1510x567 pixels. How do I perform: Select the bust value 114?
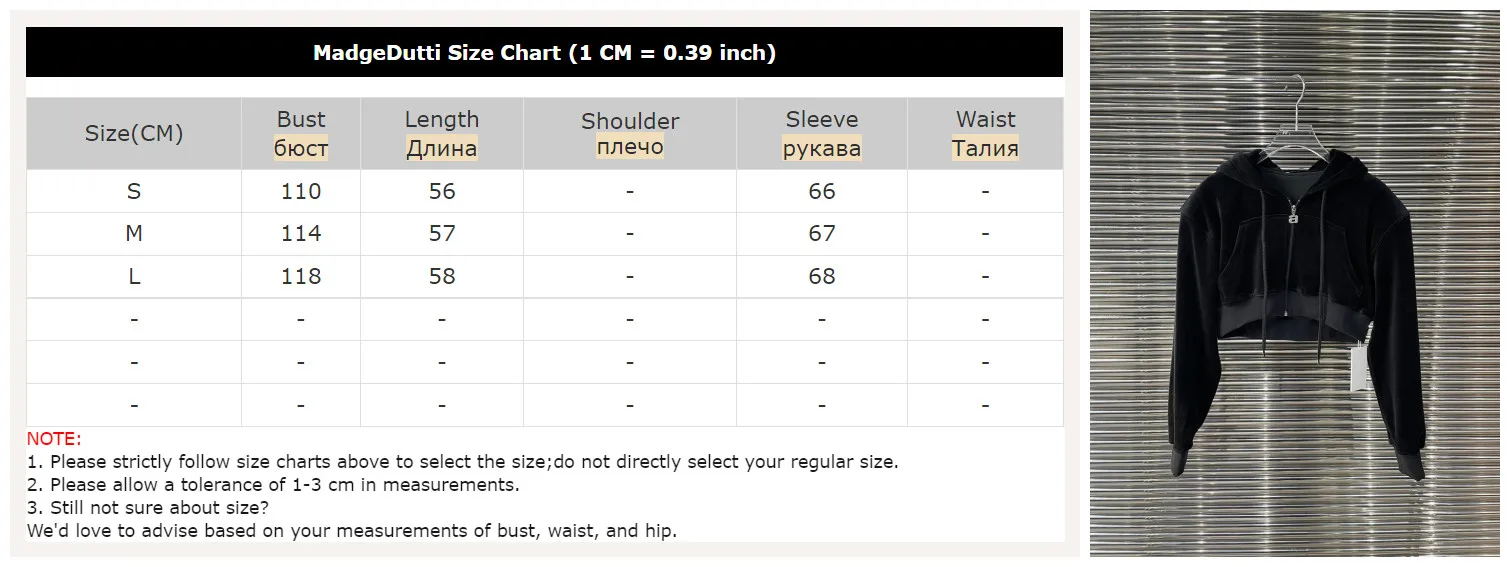pyautogui.click(x=301, y=234)
